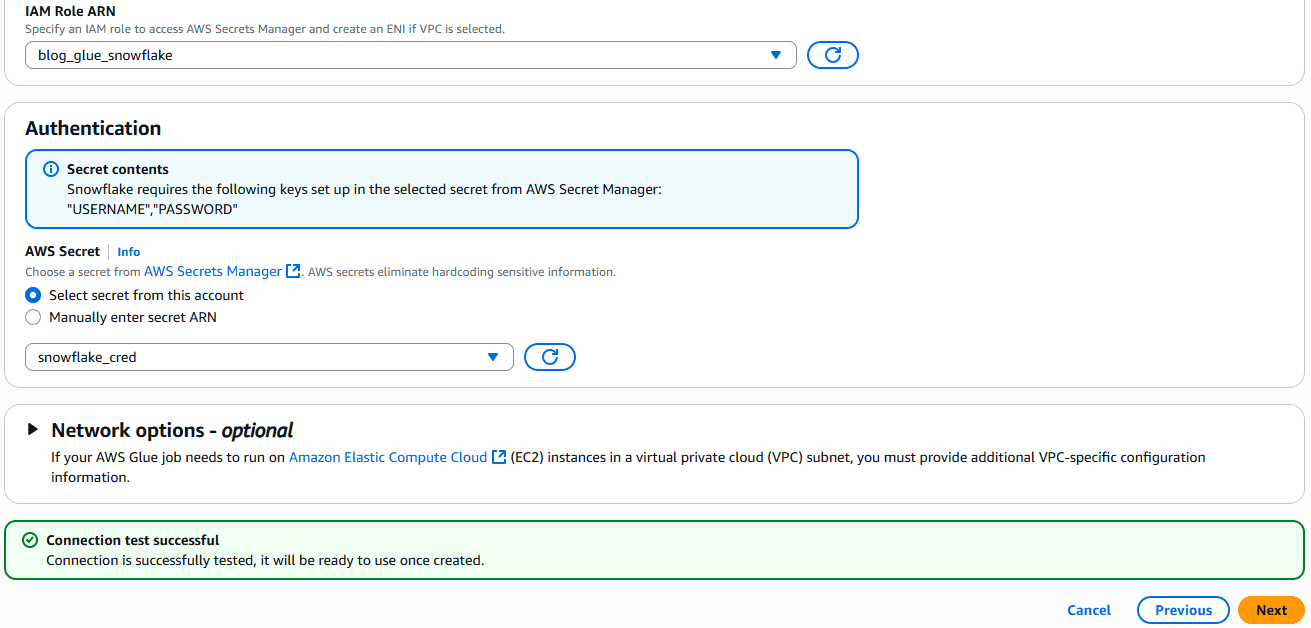This screenshot has height=628, width=1311.
Task: Refresh the IAM Role ARN list
Action: (832, 55)
